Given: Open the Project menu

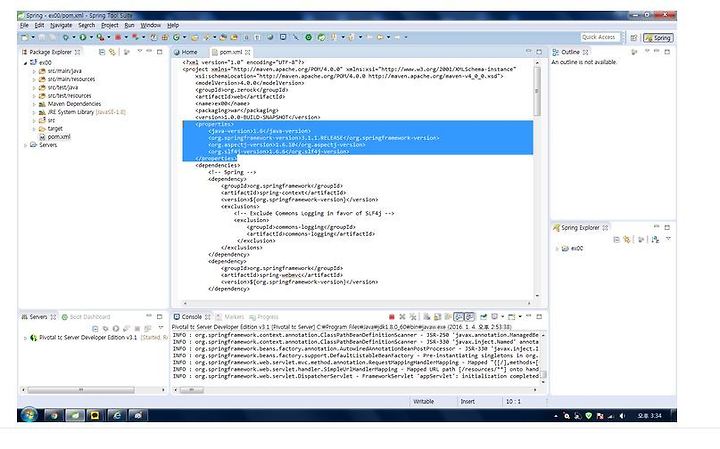Looking at the screenshot, I should coord(110,25).
